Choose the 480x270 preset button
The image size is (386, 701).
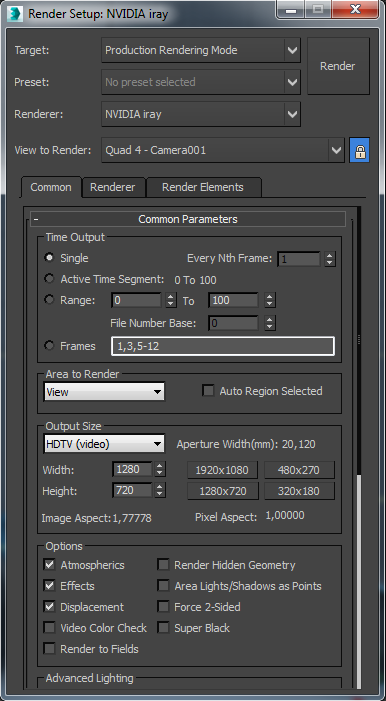coord(299,470)
